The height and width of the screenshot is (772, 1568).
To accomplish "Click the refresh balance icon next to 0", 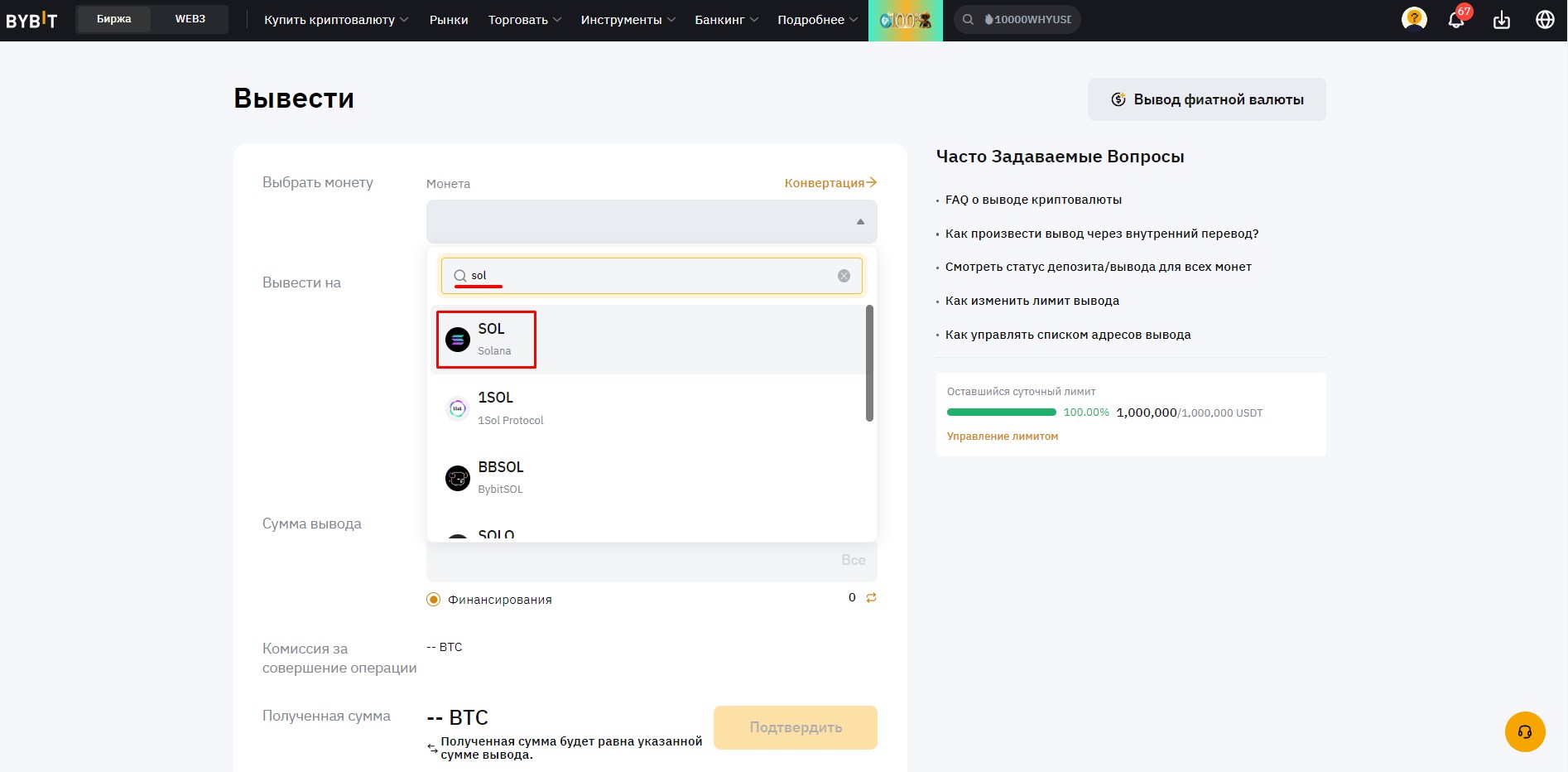I will click(871, 597).
